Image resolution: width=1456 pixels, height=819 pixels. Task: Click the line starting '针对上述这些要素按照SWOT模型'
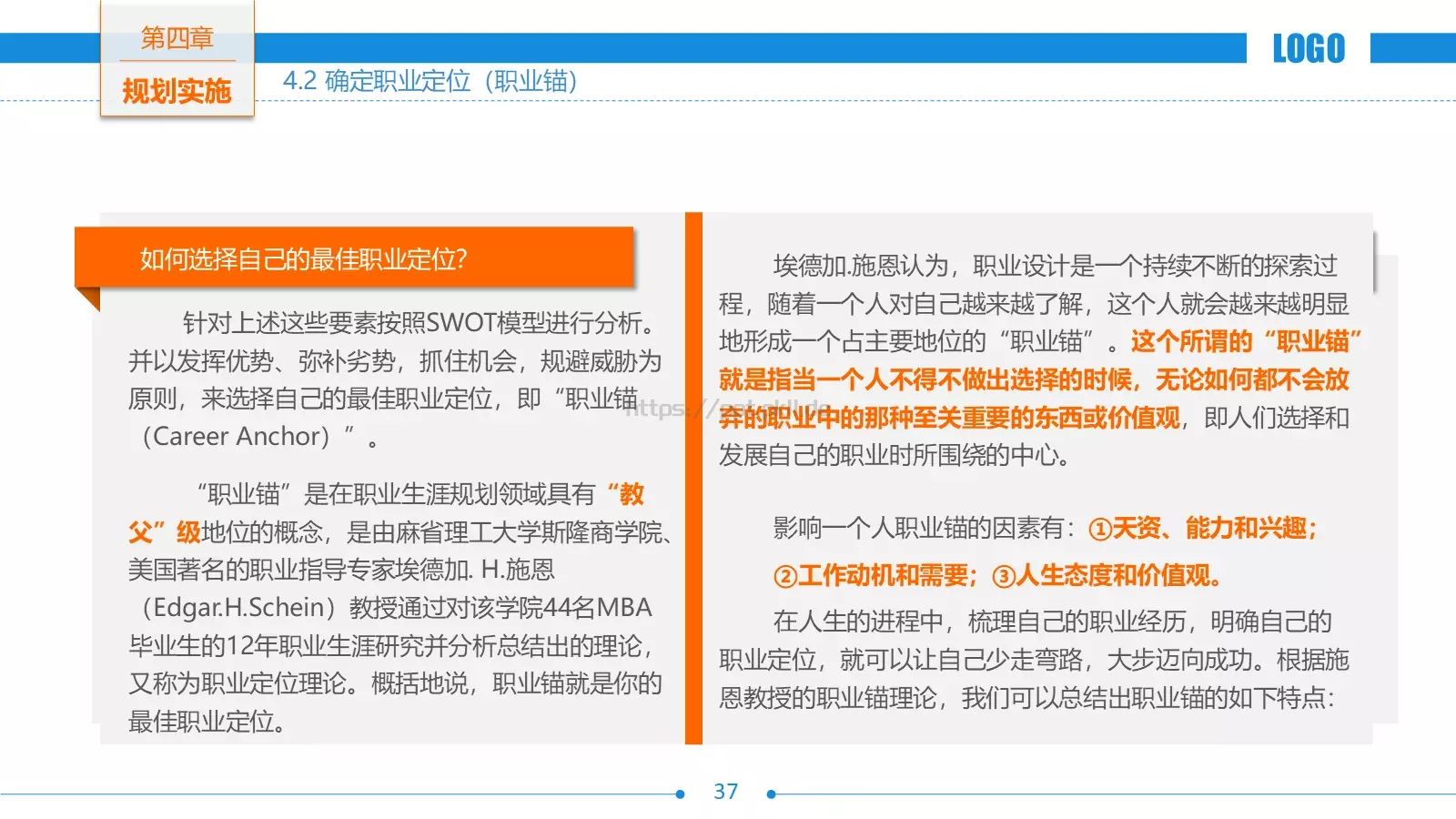click(x=420, y=322)
